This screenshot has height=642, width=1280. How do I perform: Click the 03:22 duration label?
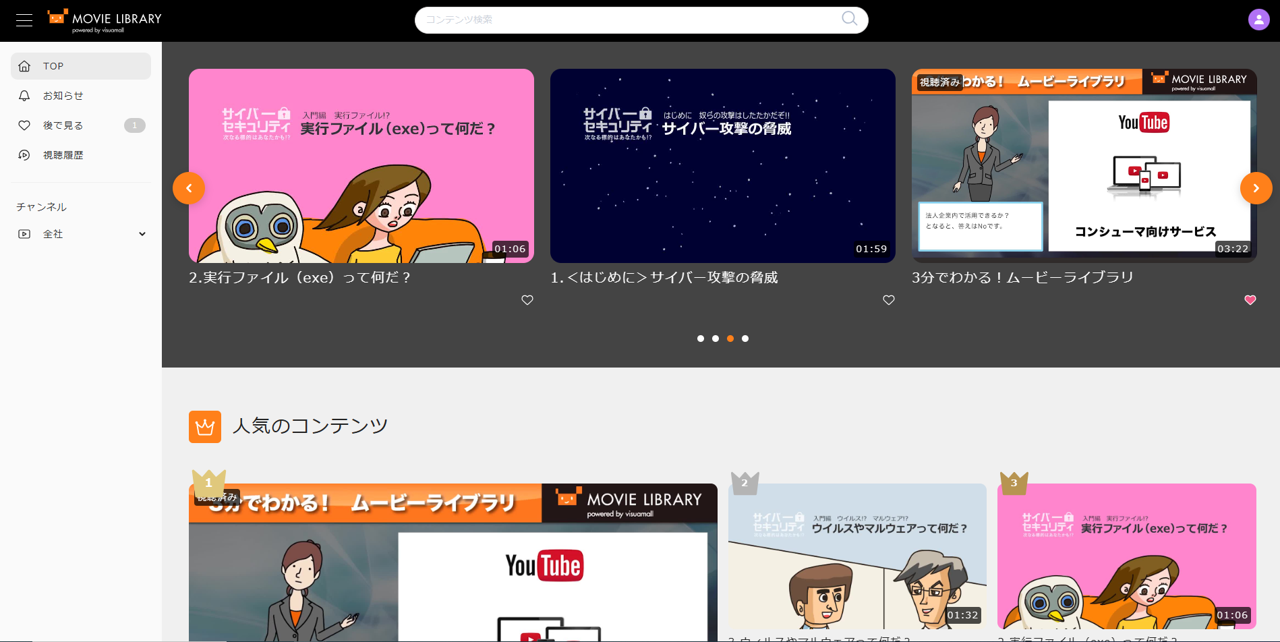point(1233,249)
